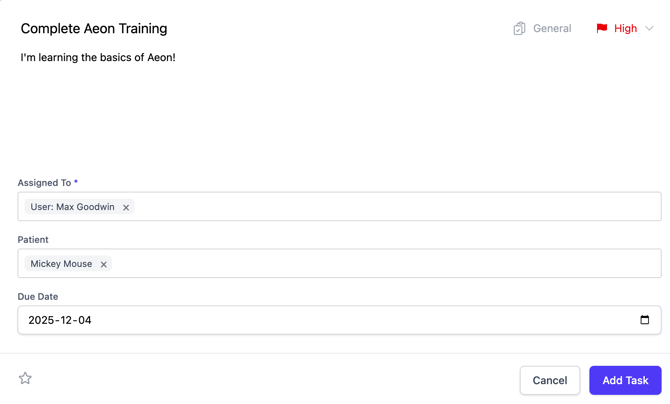Remove the Max Goodwin assignee chip
Image resolution: width=670 pixels, height=404 pixels.
pos(126,208)
